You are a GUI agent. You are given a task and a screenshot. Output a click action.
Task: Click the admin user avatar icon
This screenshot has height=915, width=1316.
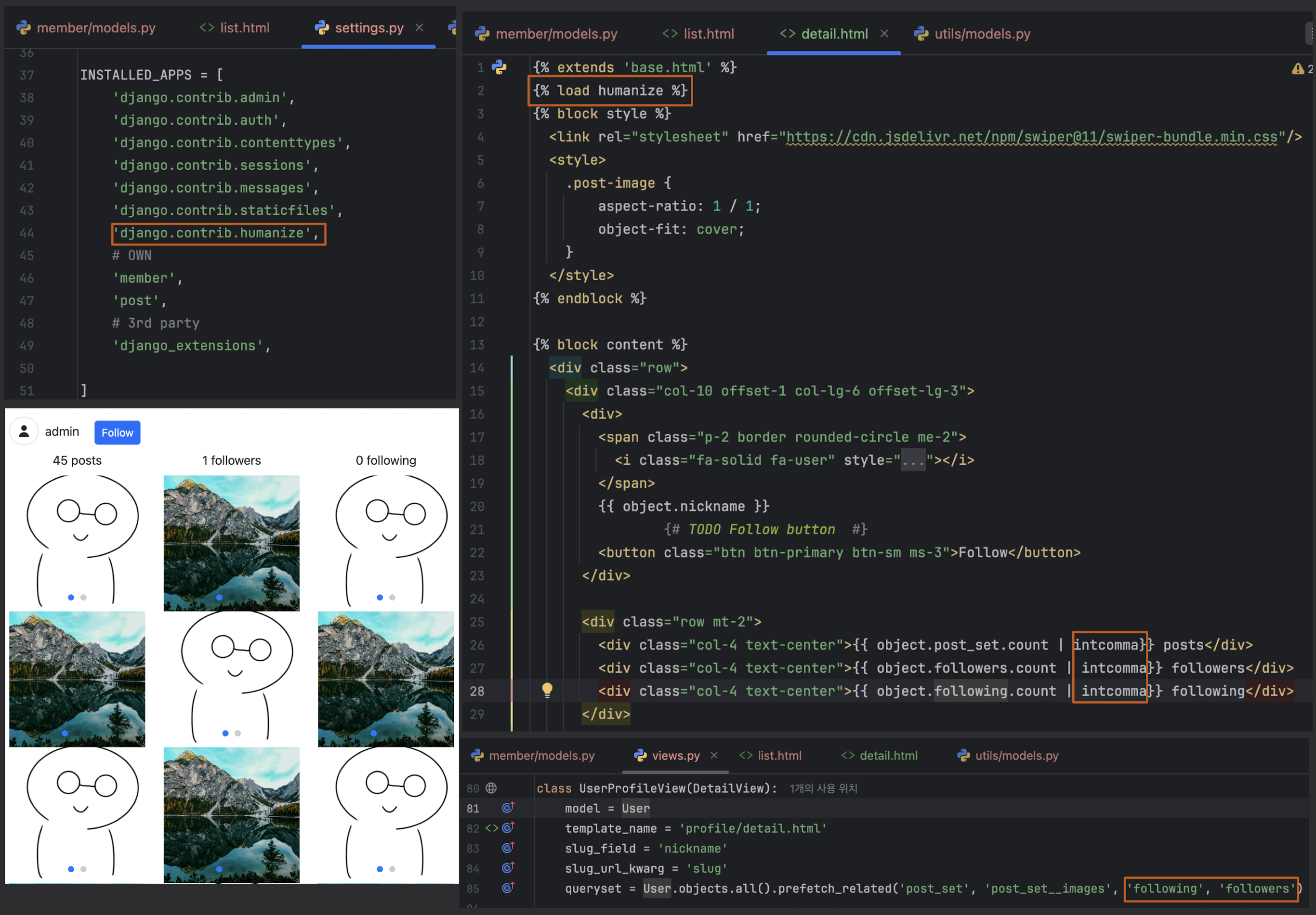(24, 431)
